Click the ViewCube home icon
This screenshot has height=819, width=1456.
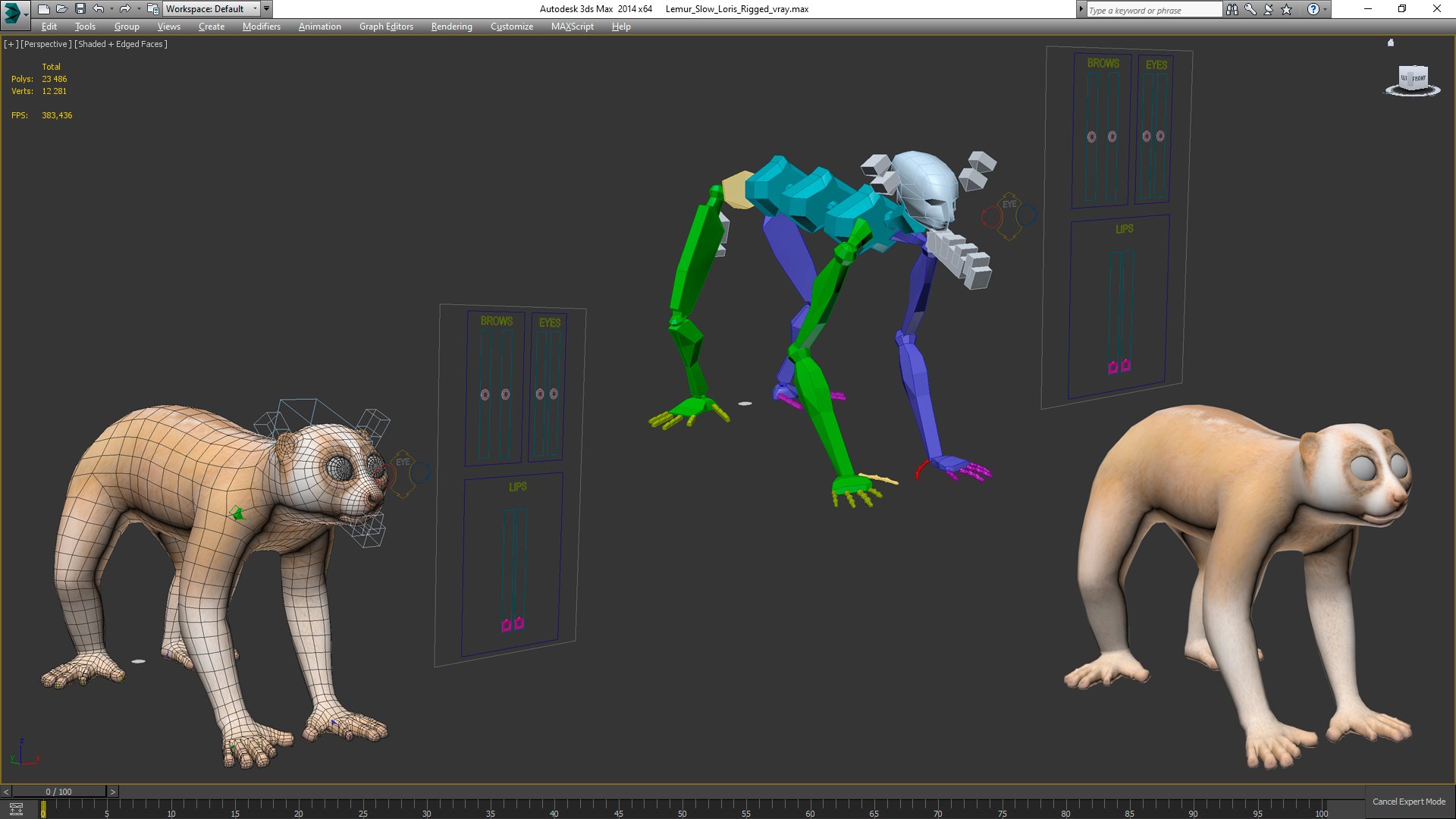coord(1391,42)
